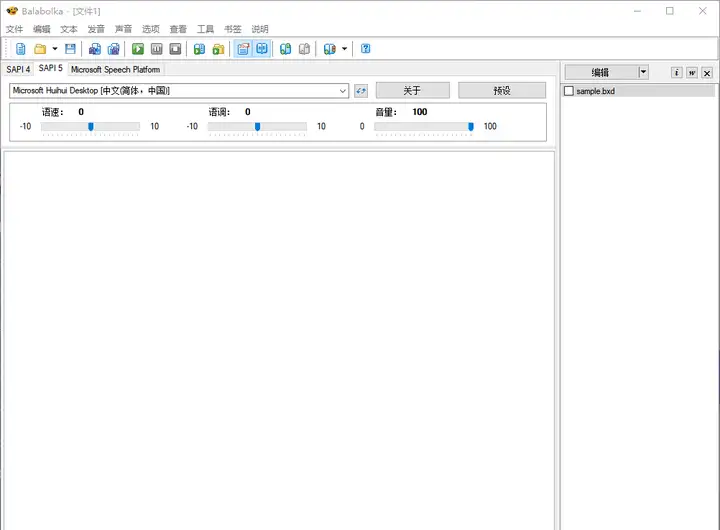The image size is (720, 530).
Task: Open the 说明 menu
Action: click(x=260, y=29)
